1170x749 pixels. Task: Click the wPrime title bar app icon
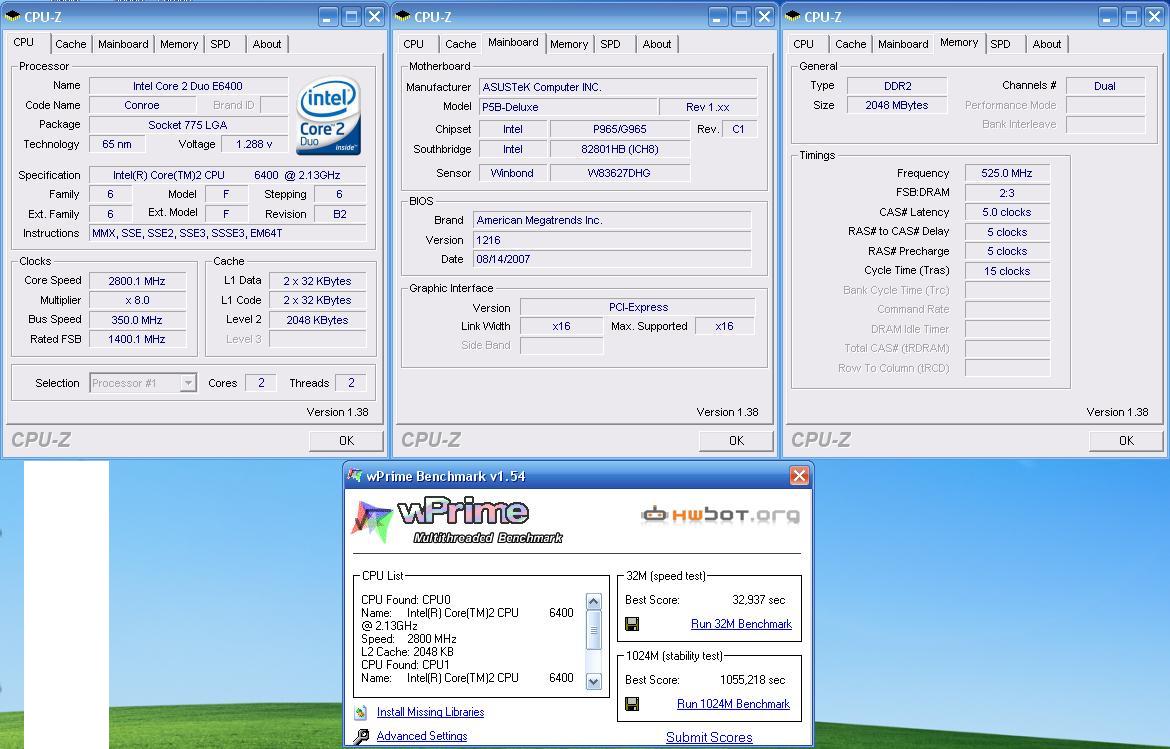(x=355, y=476)
